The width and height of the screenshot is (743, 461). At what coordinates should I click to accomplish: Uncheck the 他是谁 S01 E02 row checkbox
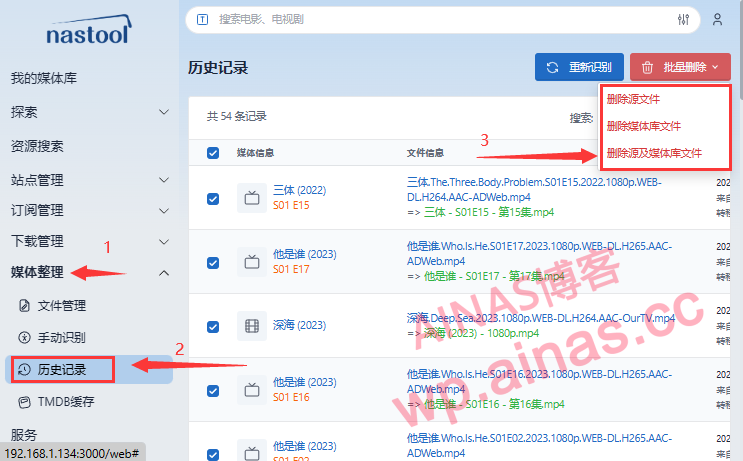point(213,454)
